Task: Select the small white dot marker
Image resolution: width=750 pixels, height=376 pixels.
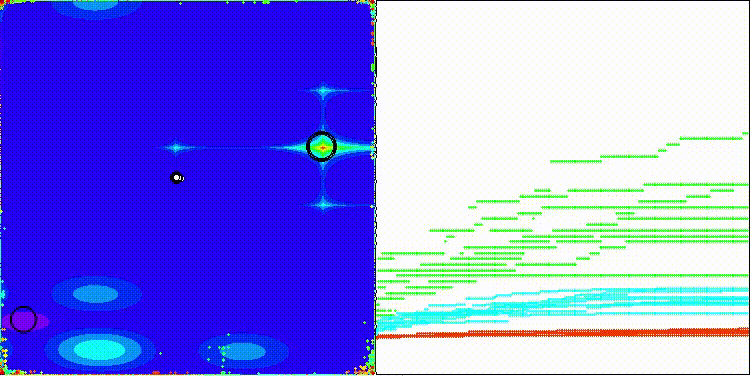Action: click(176, 178)
